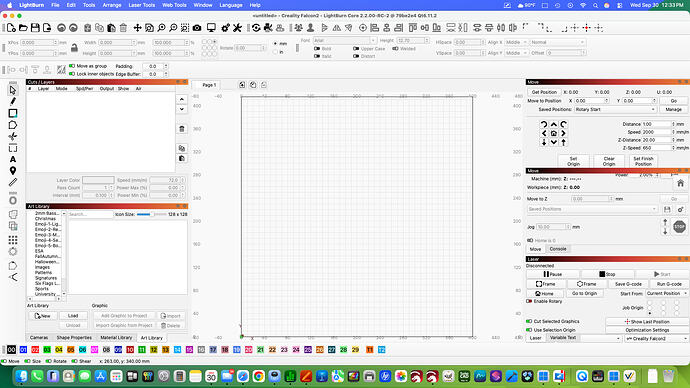Save project with the floppy disk icon

coord(35,28)
